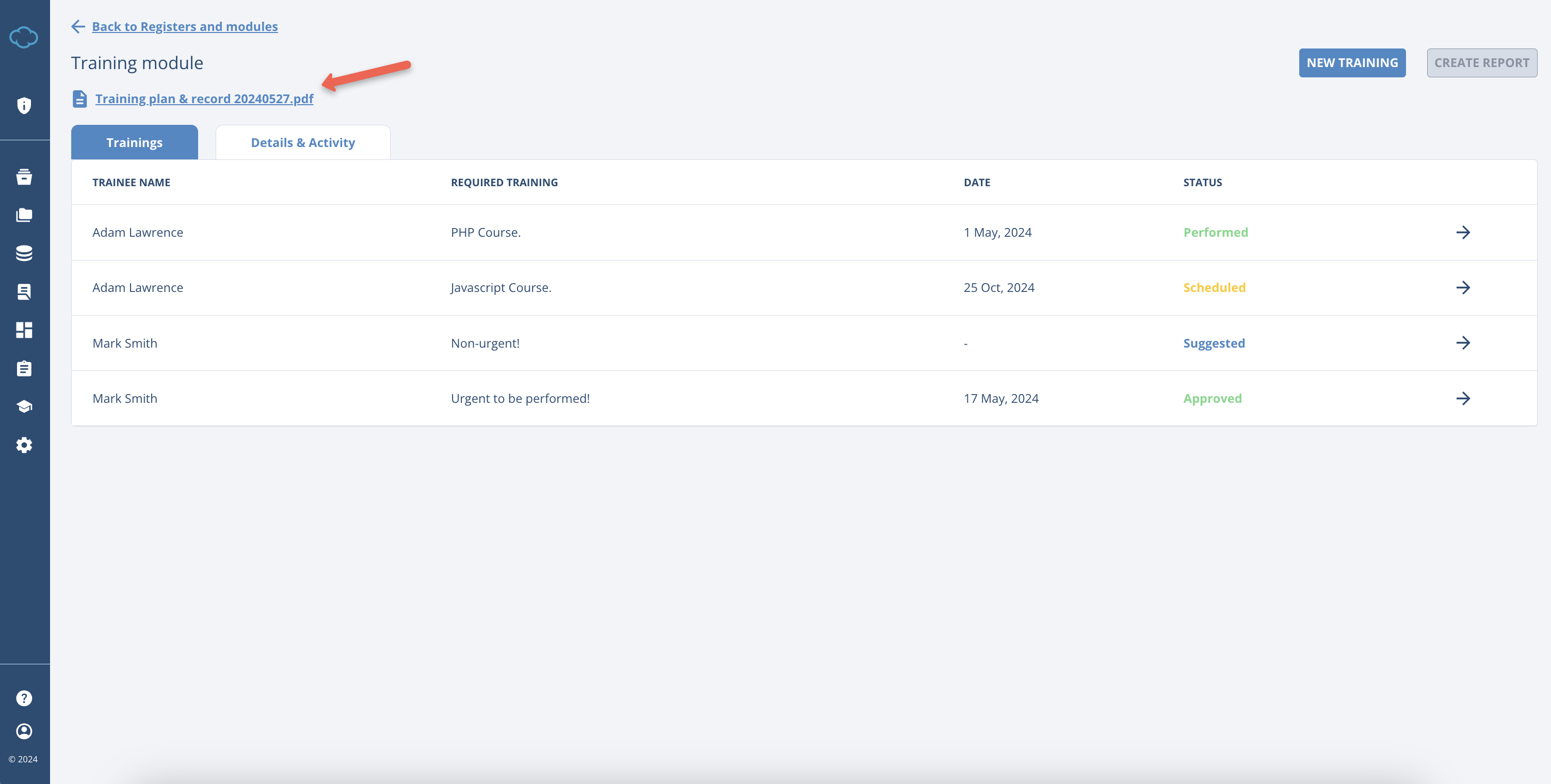Open PHP Course row arrow

tap(1462, 232)
